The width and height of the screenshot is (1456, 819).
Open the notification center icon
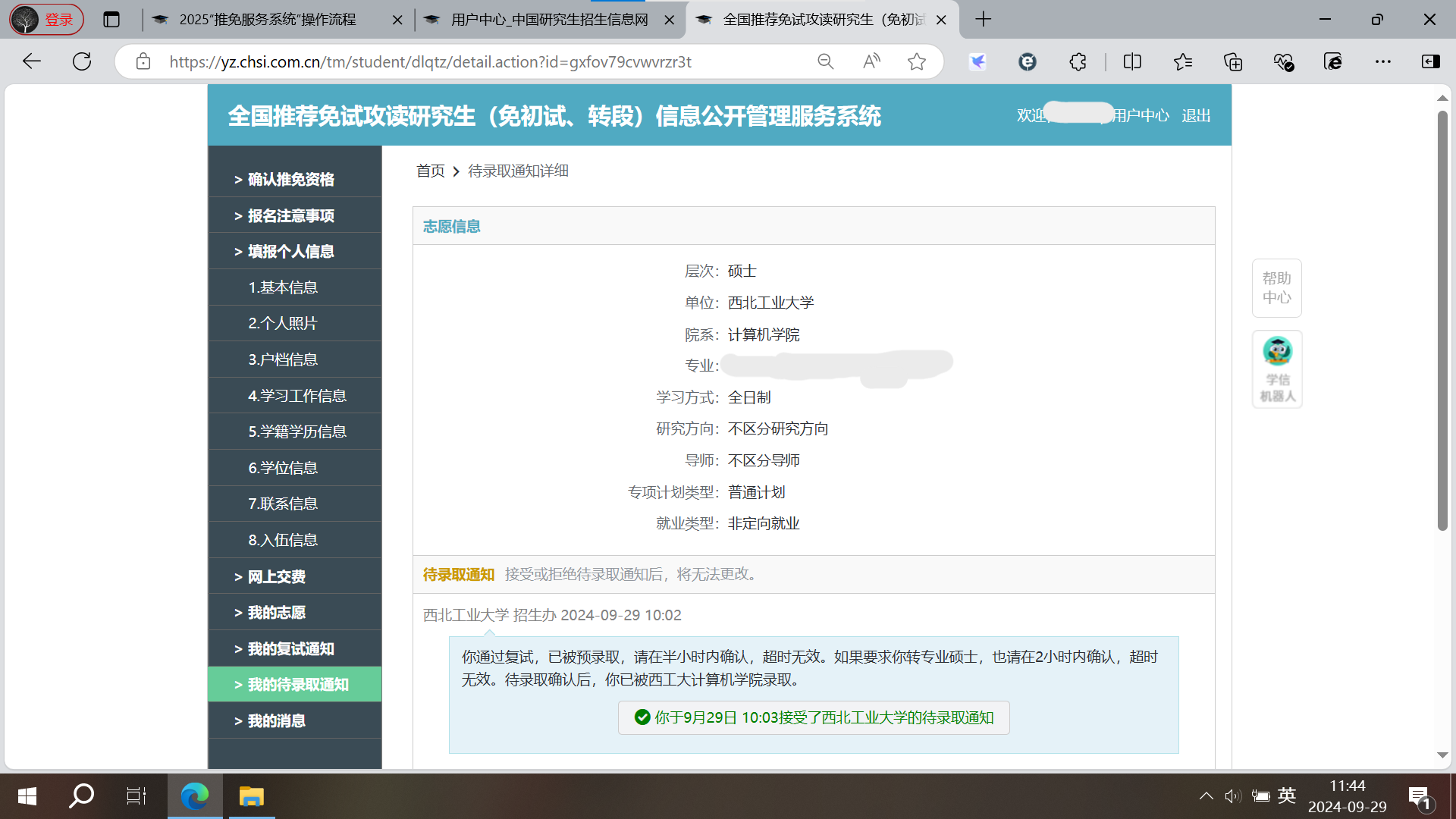pos(1420,796)
